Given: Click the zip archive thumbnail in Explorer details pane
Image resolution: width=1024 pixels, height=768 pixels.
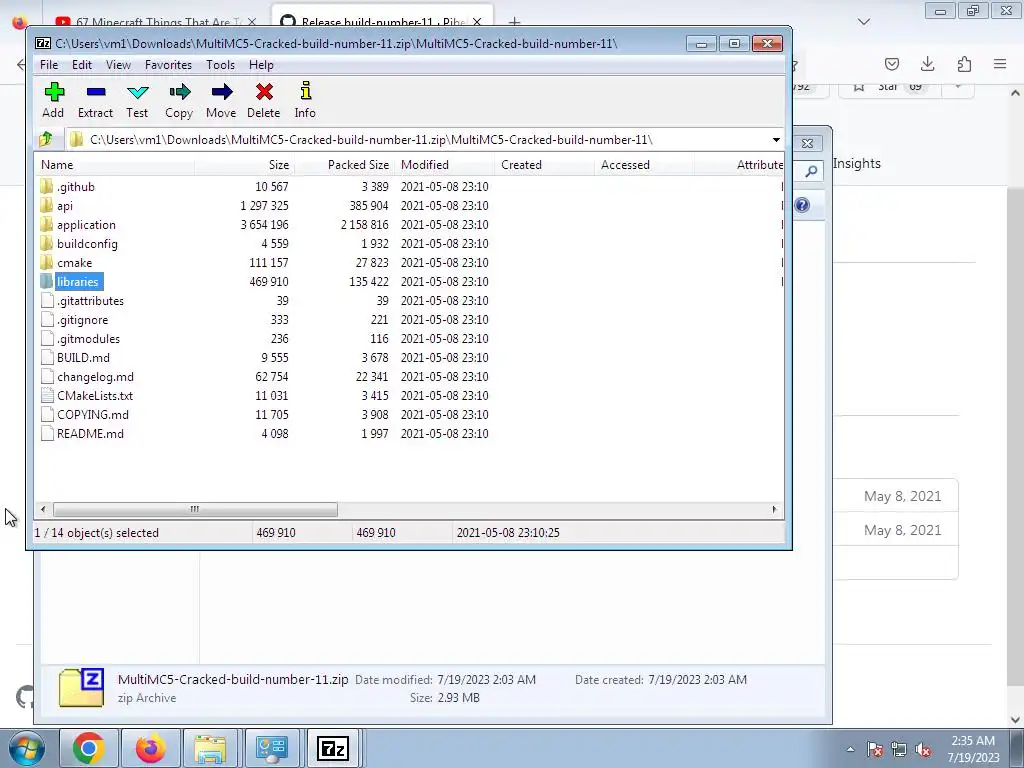Looking at the screenshot, I should pos(82,688).
